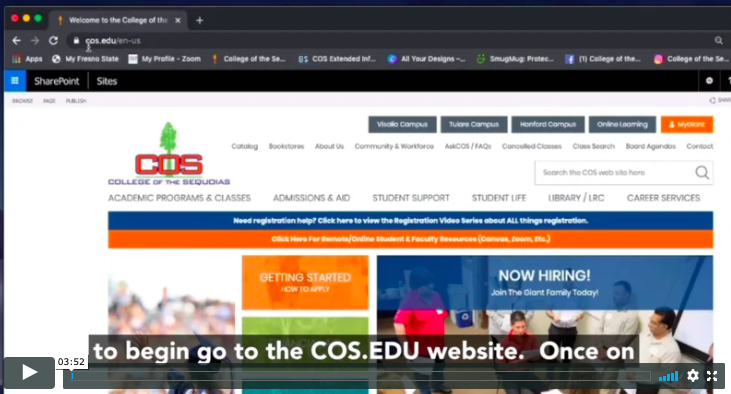The height and width of the screenshot is (394, 731).
Task: Open the SharePoint app launcher waffle
Action: 15,81
